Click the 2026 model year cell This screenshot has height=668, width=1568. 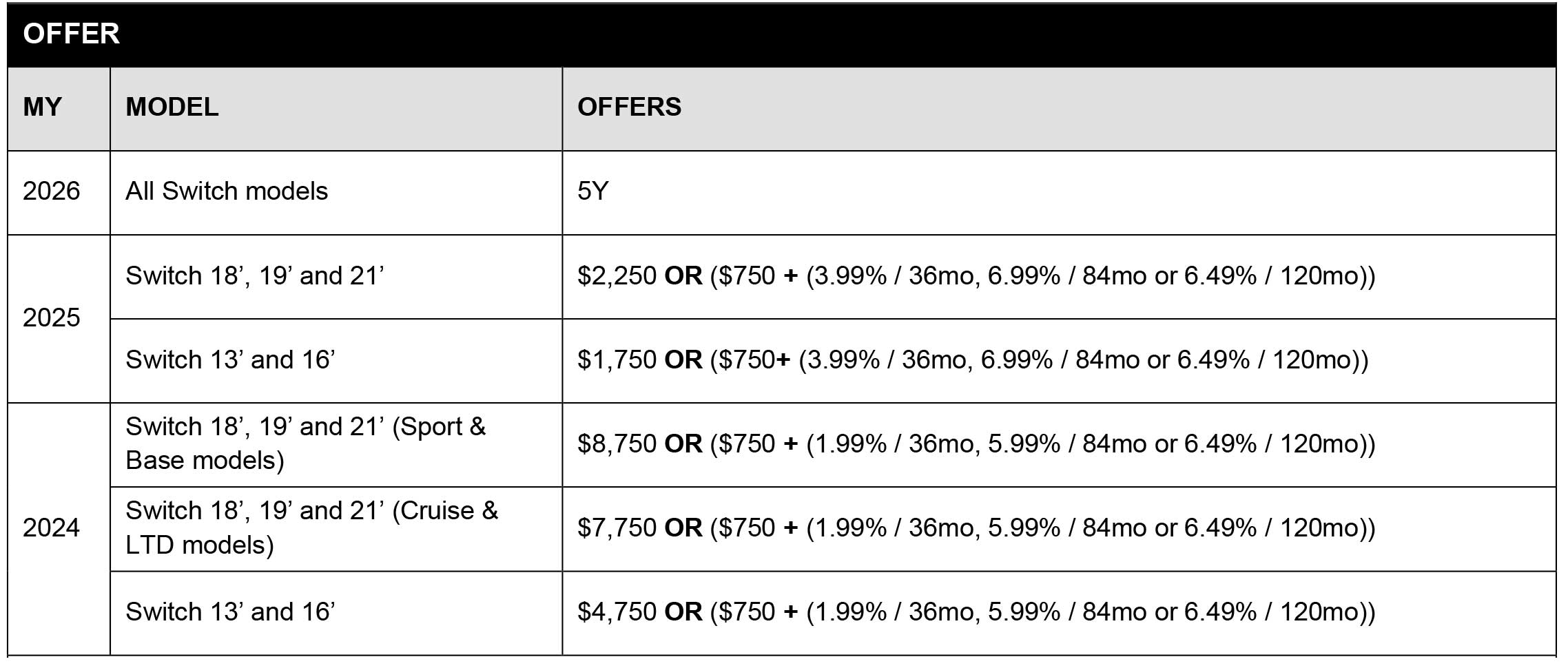click(52, 191)
